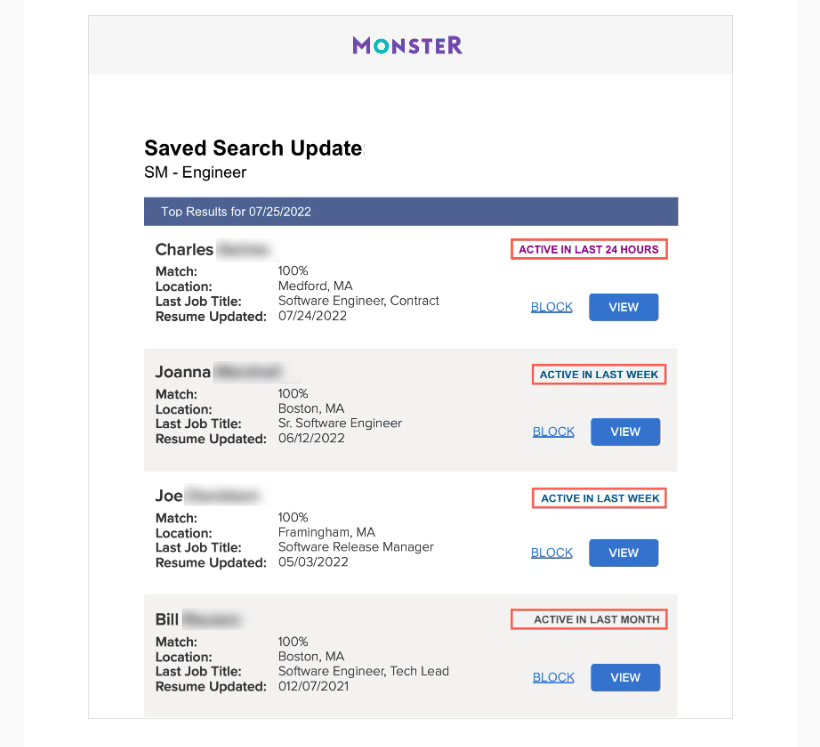Viewport: 820px width, 747px height.
Task: Click the Monster logo
Action: pos(407,45)
